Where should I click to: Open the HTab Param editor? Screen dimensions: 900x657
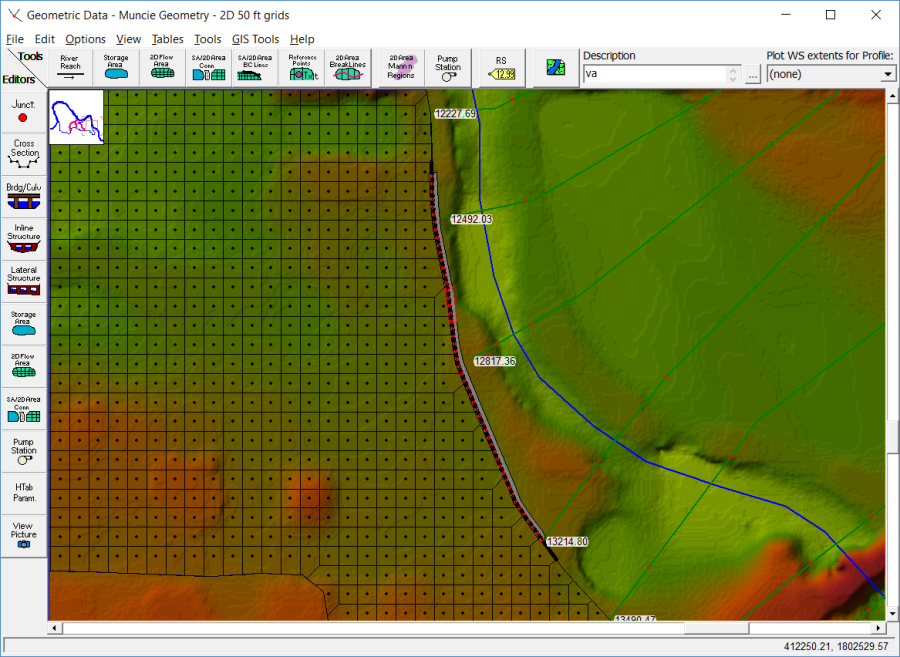[22, 493]
